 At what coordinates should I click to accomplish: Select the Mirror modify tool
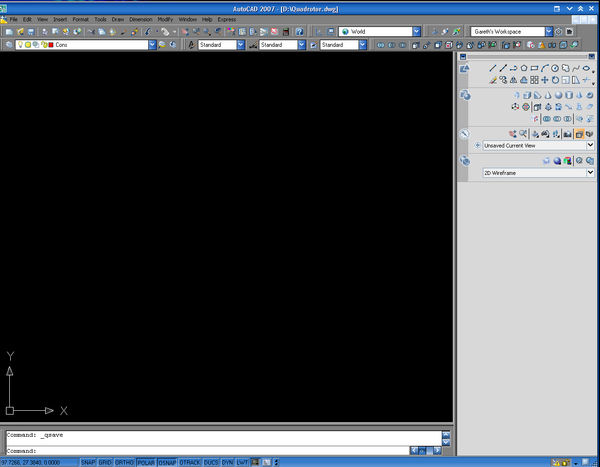coord(514,80)
